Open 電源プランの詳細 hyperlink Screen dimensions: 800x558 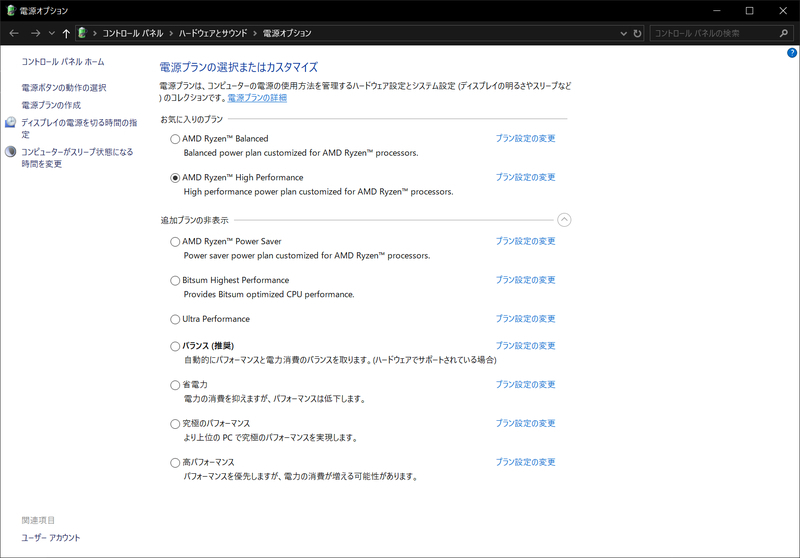tap(257, 97)
